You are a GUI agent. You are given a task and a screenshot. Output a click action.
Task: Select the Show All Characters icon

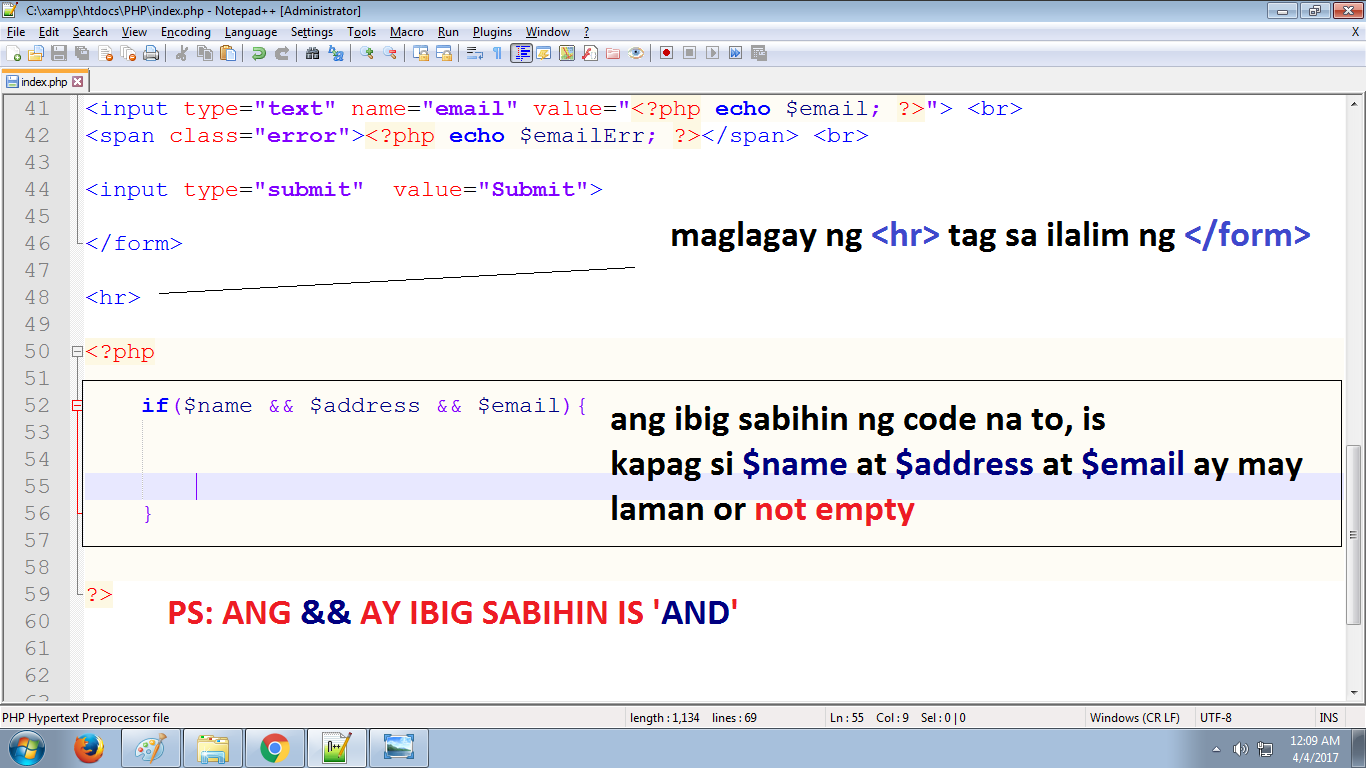coord(498,57)
